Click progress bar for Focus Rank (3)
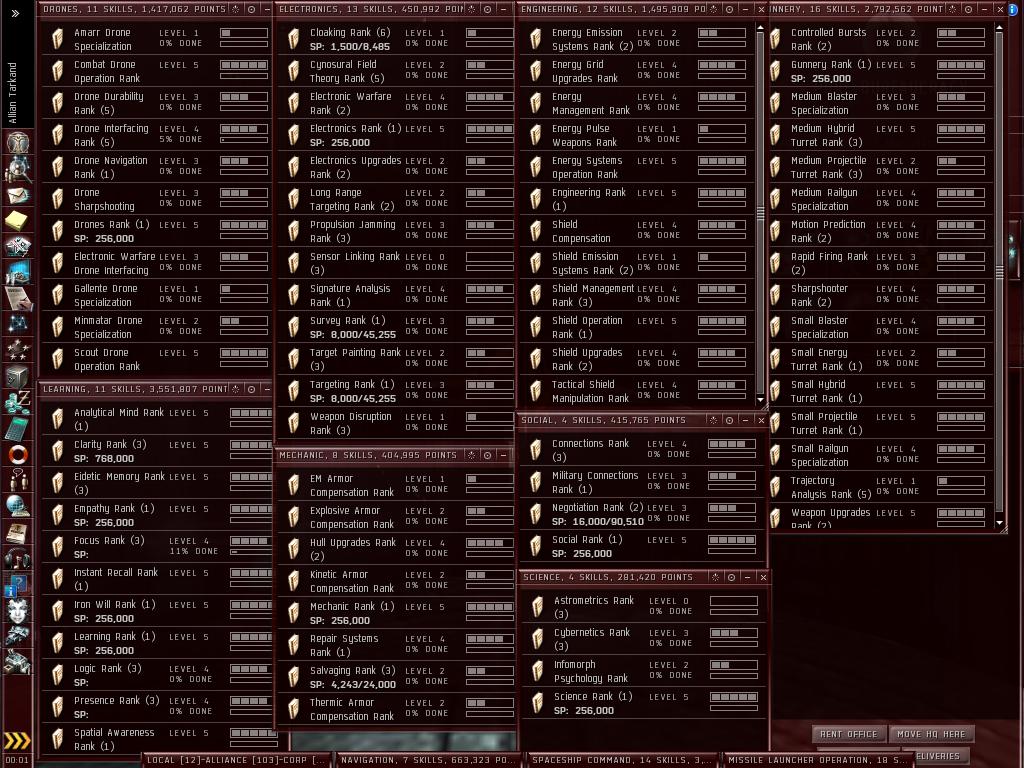 tap(252, 552)
